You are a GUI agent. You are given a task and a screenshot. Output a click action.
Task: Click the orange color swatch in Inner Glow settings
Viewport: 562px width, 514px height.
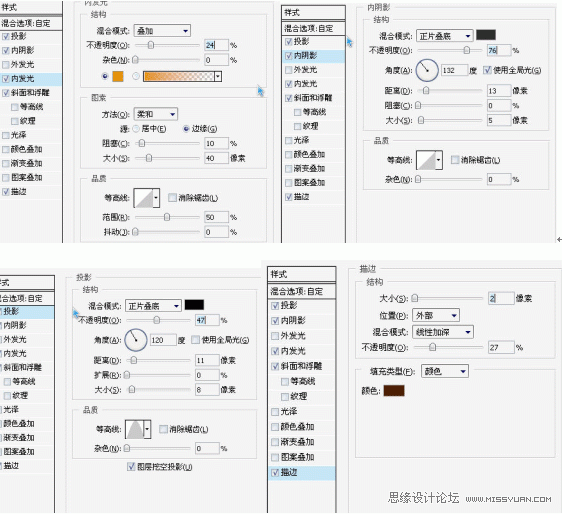click(118, 76)
